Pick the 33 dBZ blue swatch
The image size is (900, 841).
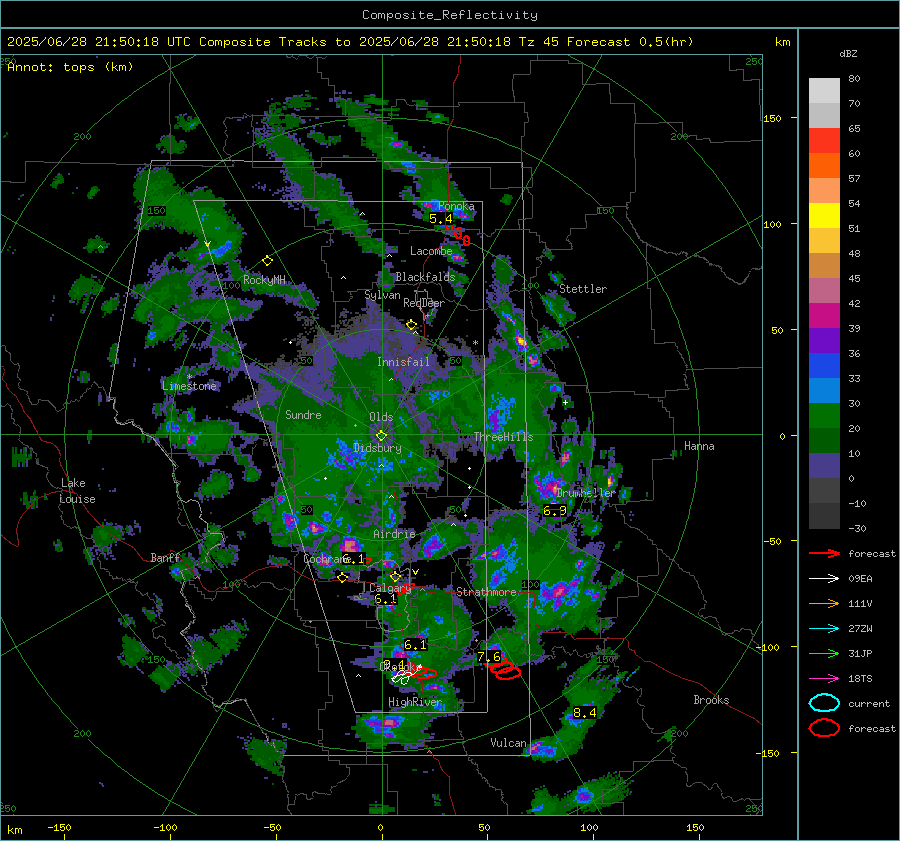click(824, 365)
